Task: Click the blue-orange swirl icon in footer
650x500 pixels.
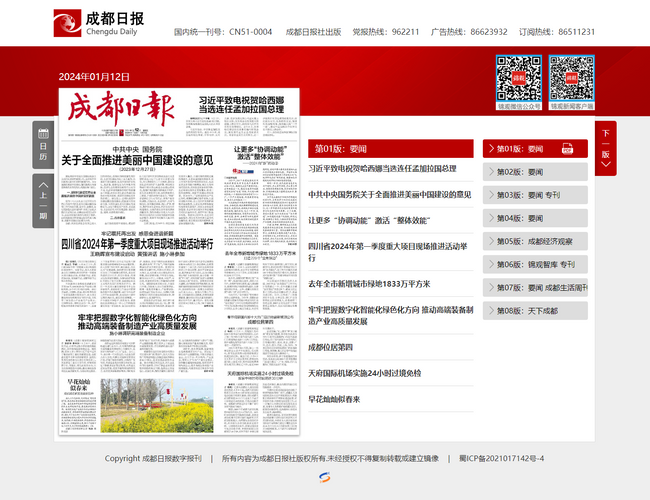Action: point(325,479)
